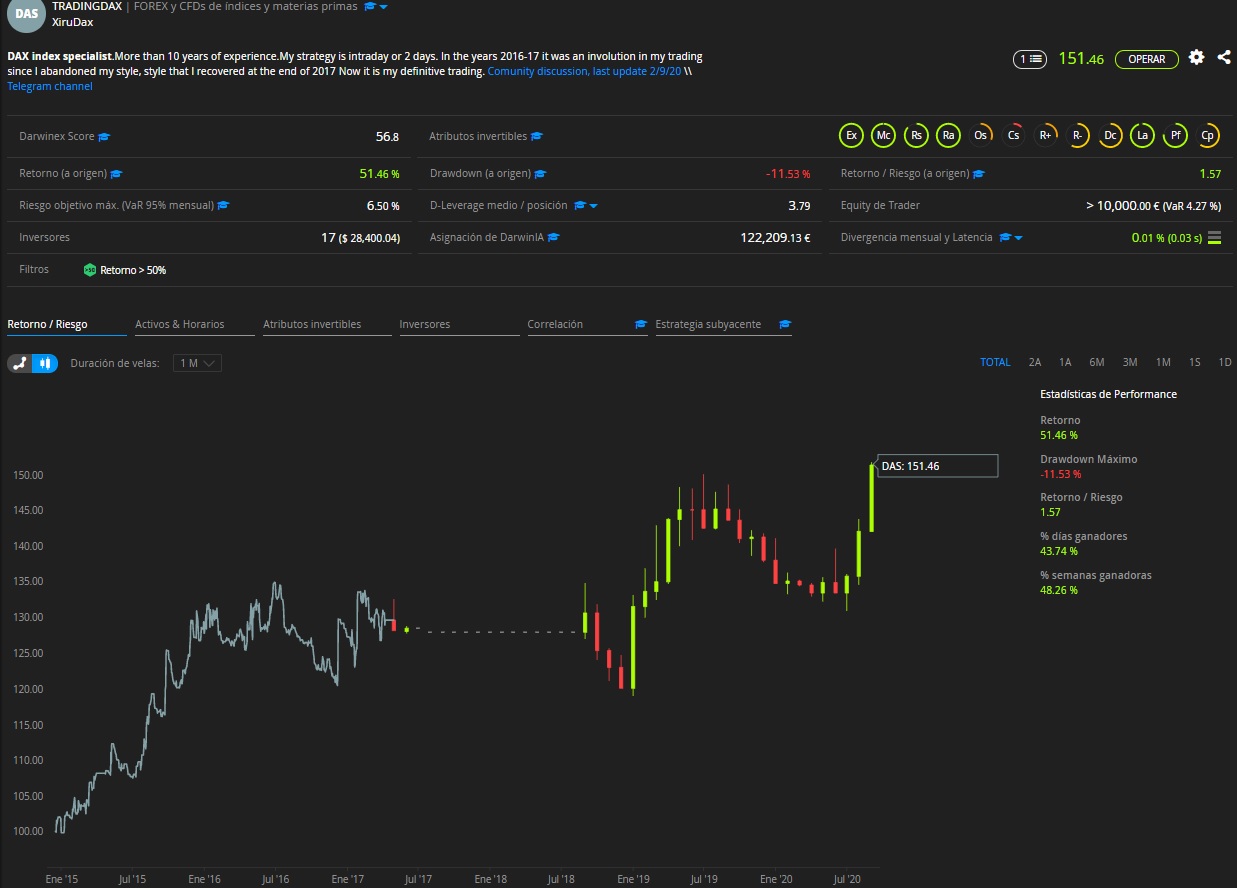Expand the D-Leverage medio / posición arrow
The width and height of the screenshot is (1237, 888).
coord(594,206)
